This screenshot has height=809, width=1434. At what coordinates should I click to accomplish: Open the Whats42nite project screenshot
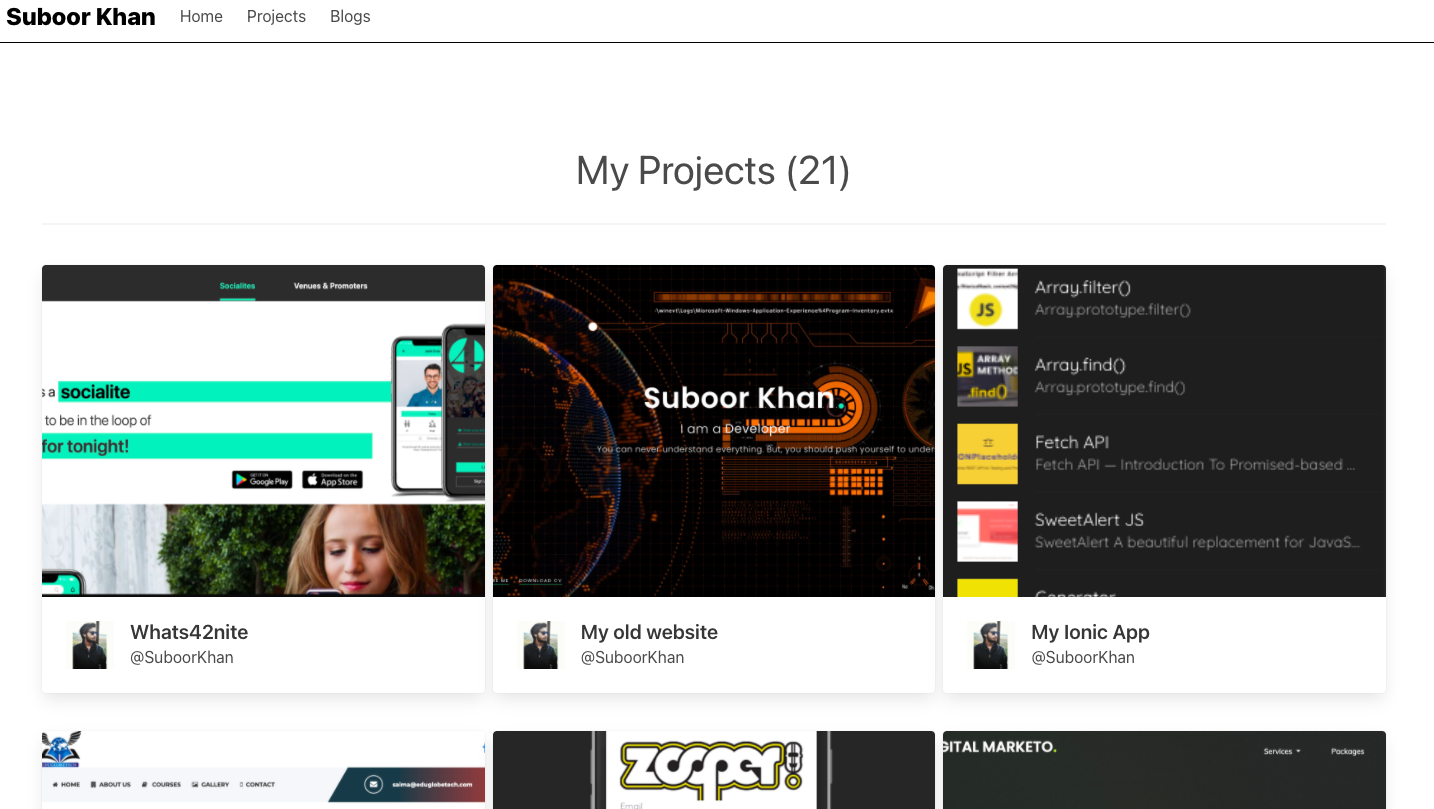coord(263,431)
